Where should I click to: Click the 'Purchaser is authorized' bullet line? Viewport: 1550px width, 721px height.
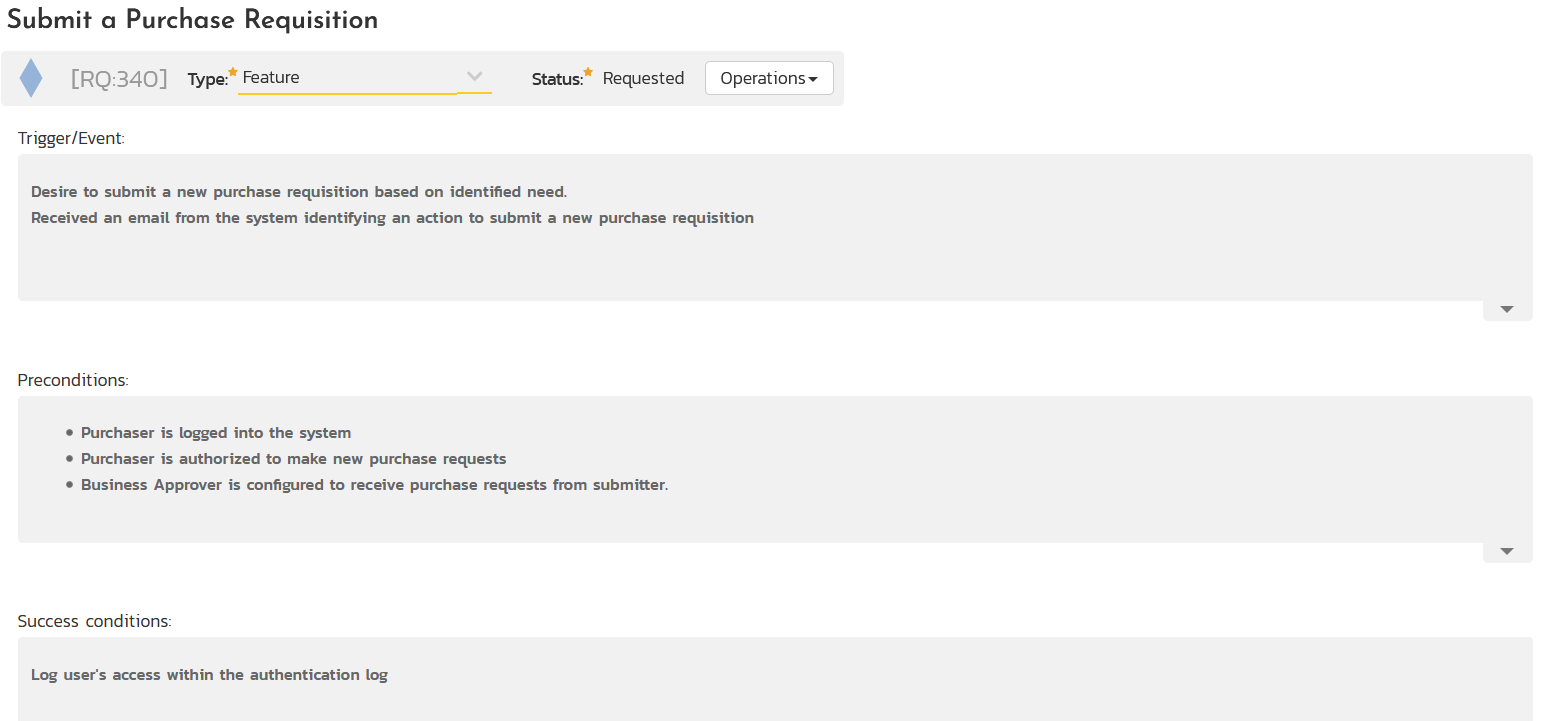(293, 459)
